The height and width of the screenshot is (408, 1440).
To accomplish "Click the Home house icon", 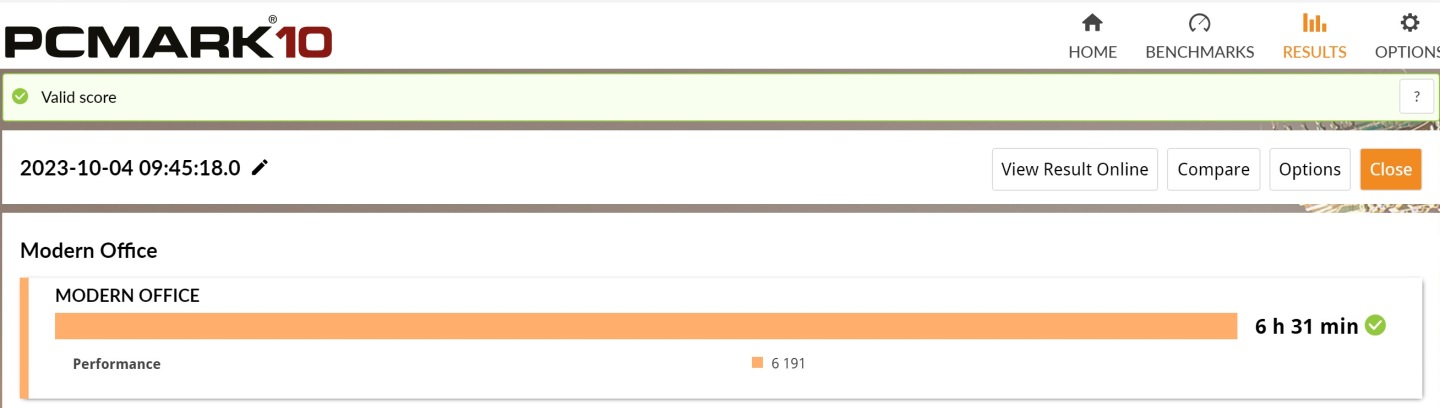I will click(x=1092, y=22).
